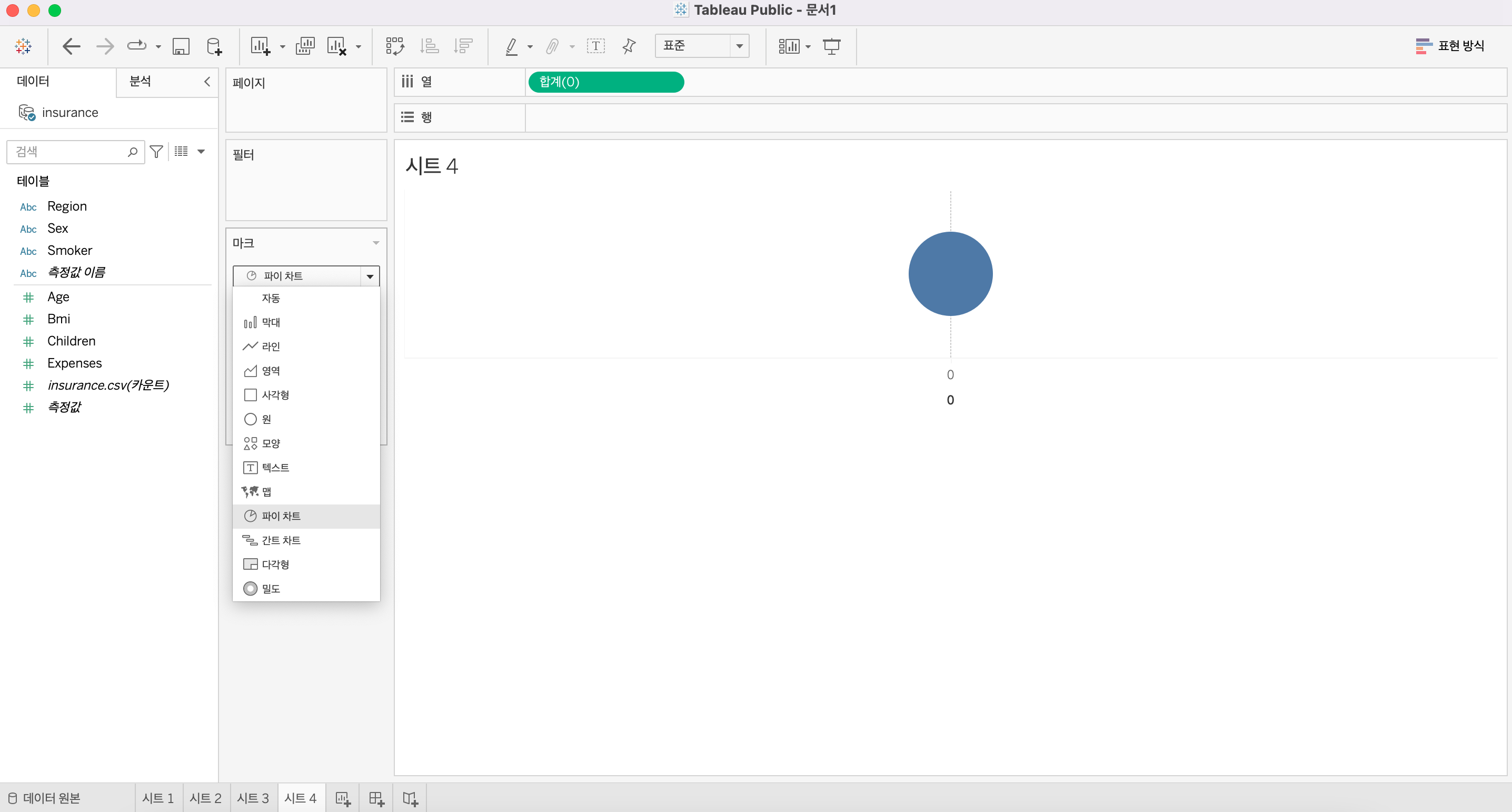1512x812 pixels.
Task: Collapse the 파이 차트 mark type dropdown
Action: 370,276
